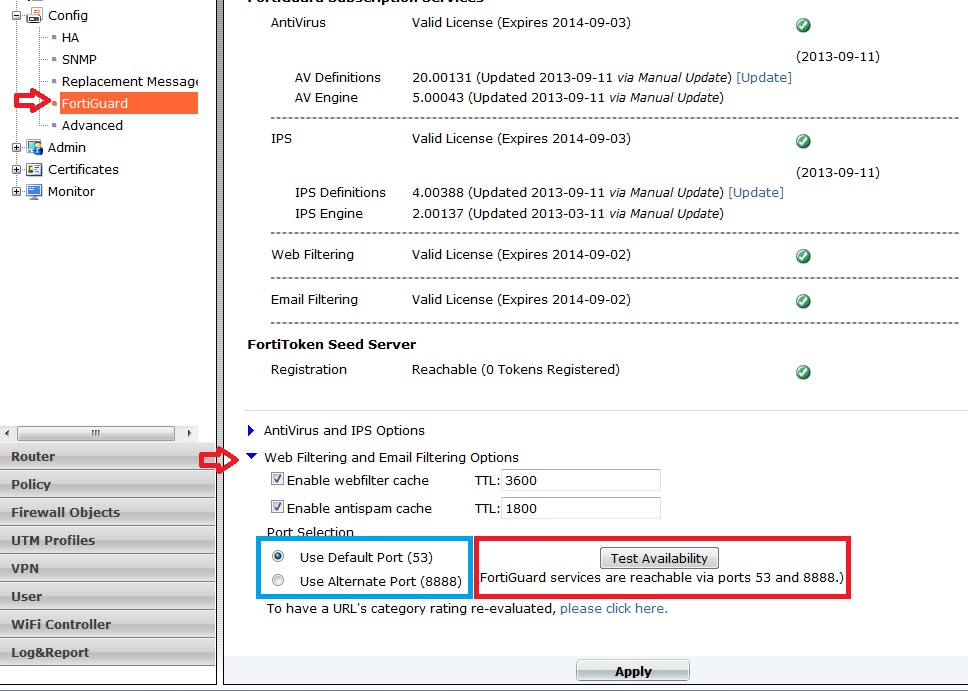Select Advanced in the Config tree
This screenshot has height=691, width=968.
92,125
